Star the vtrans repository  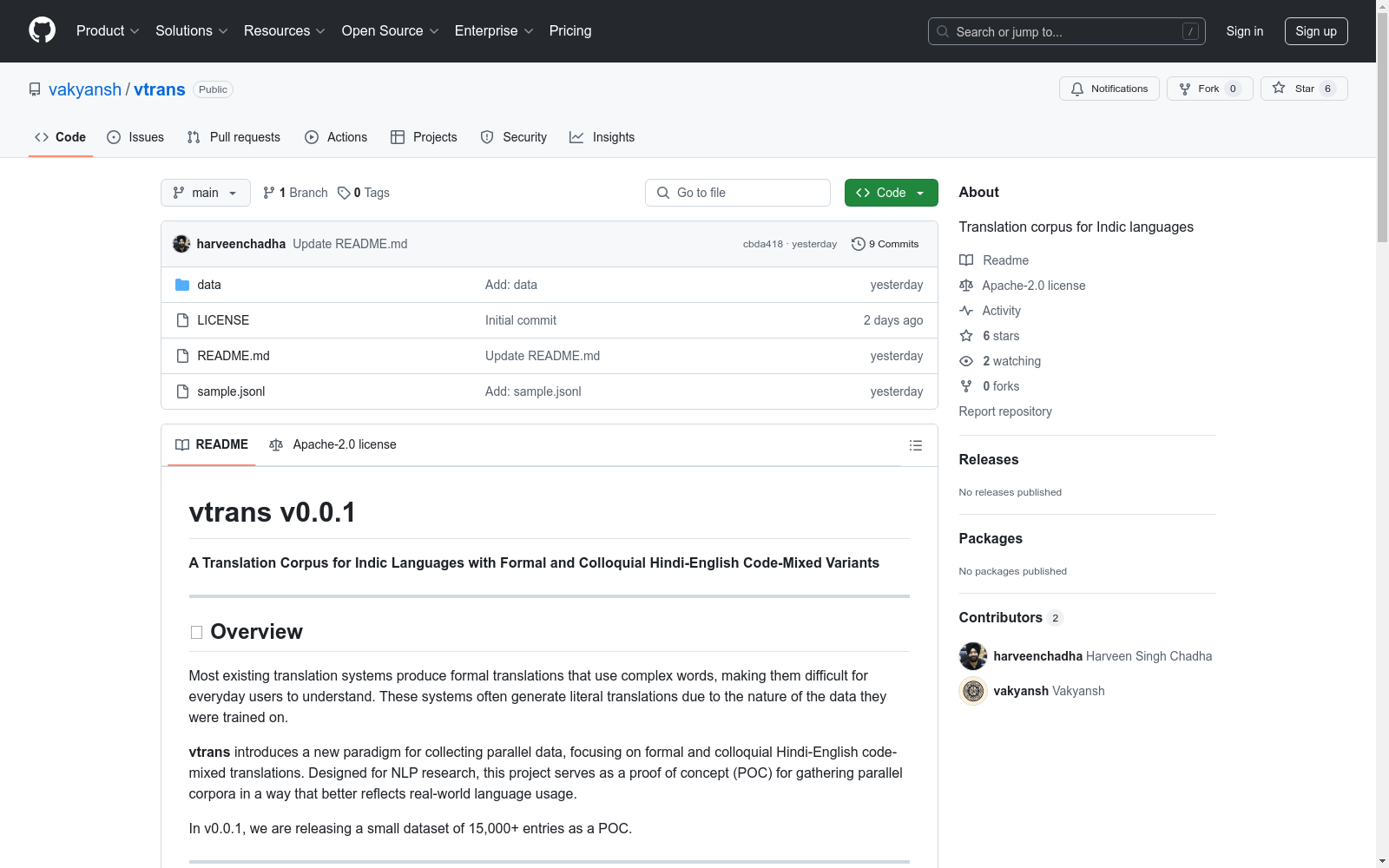pyautogui.click(x=1304, y=89)
